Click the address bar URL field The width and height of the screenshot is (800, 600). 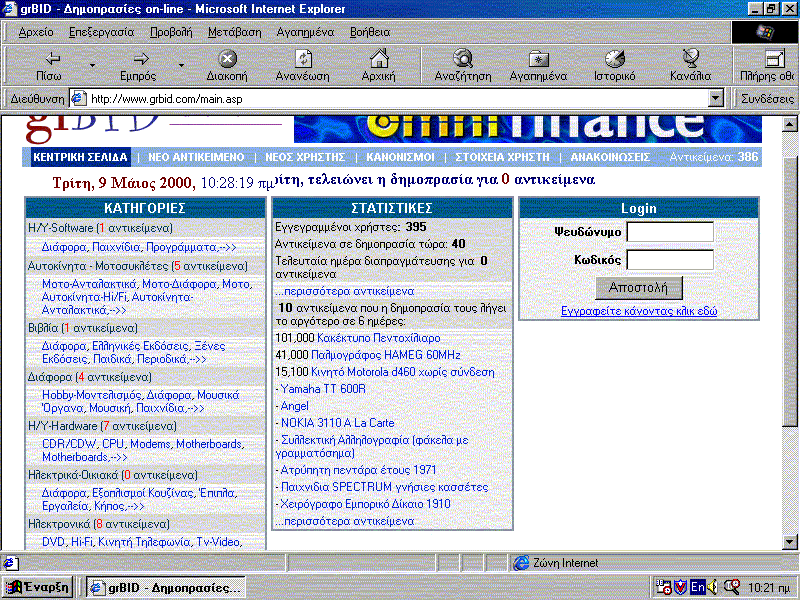click(x=398, y=98)
